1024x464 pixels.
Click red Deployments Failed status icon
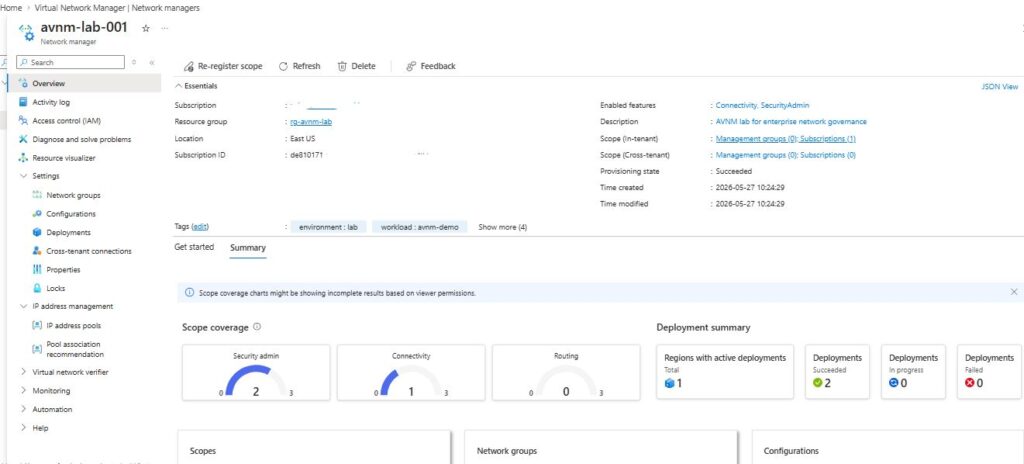coord(970,383)
